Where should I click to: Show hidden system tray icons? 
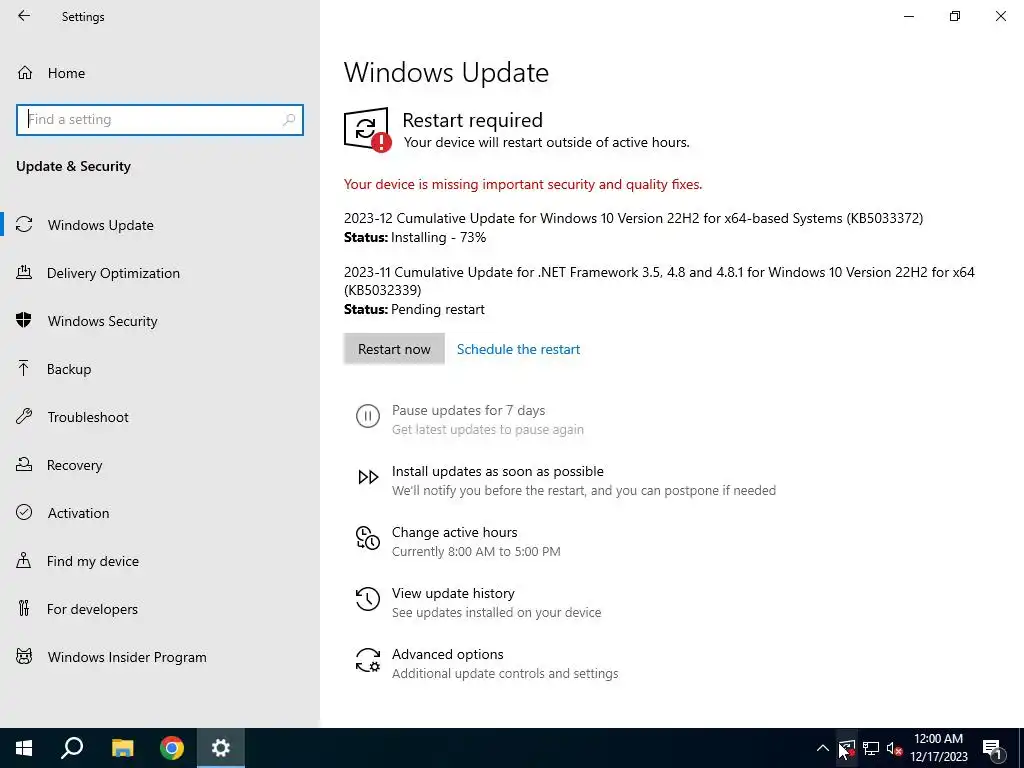pyautogui.click(x=823, y=748)
